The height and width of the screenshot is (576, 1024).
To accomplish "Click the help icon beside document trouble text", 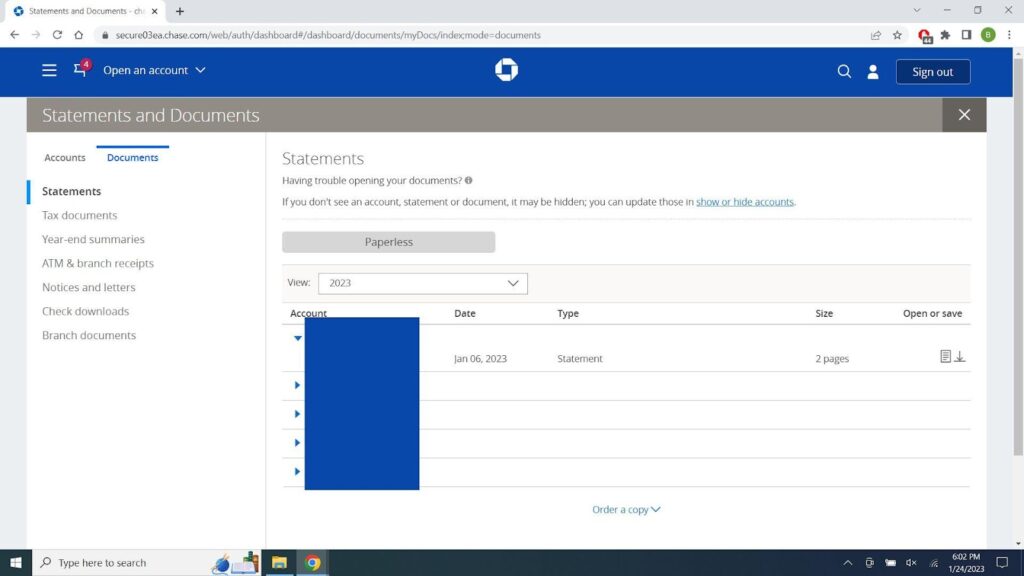I will [469, 181].
